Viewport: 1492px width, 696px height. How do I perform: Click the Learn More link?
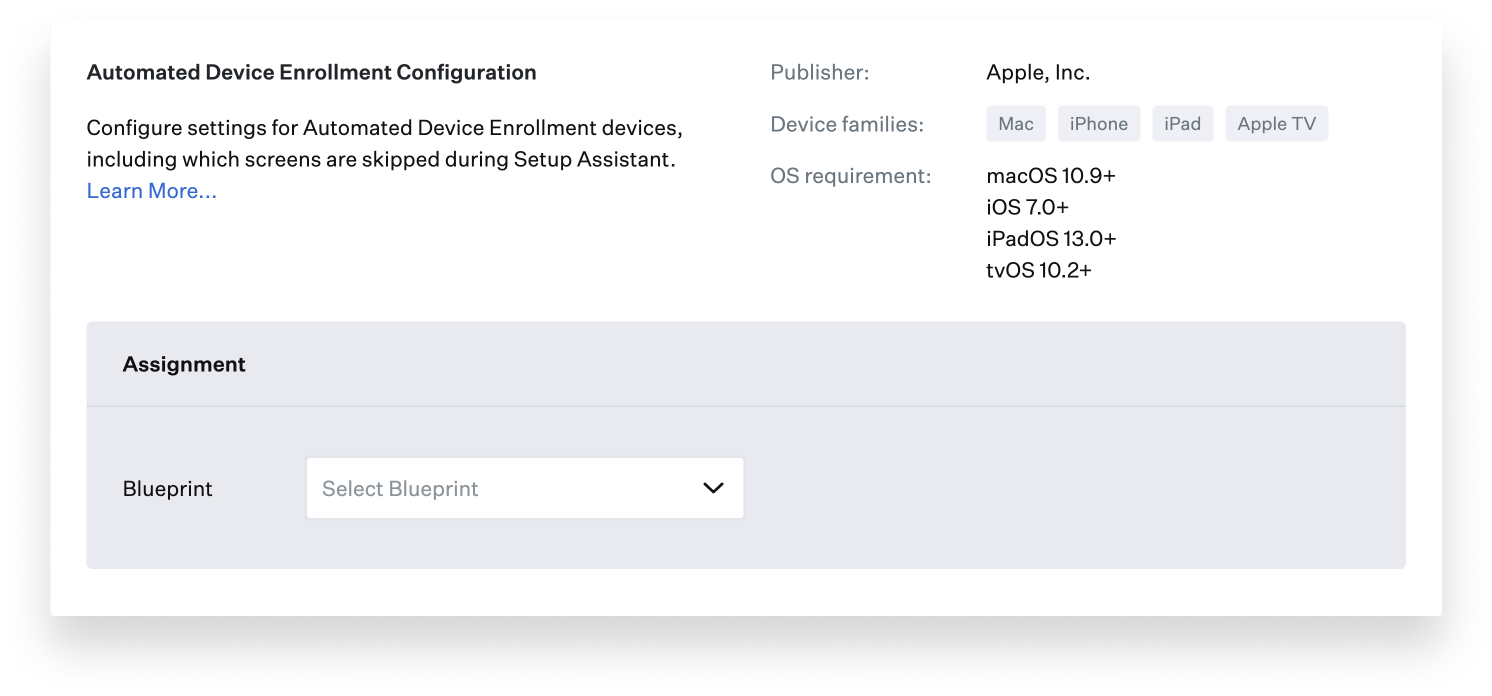tap(151, 191)
